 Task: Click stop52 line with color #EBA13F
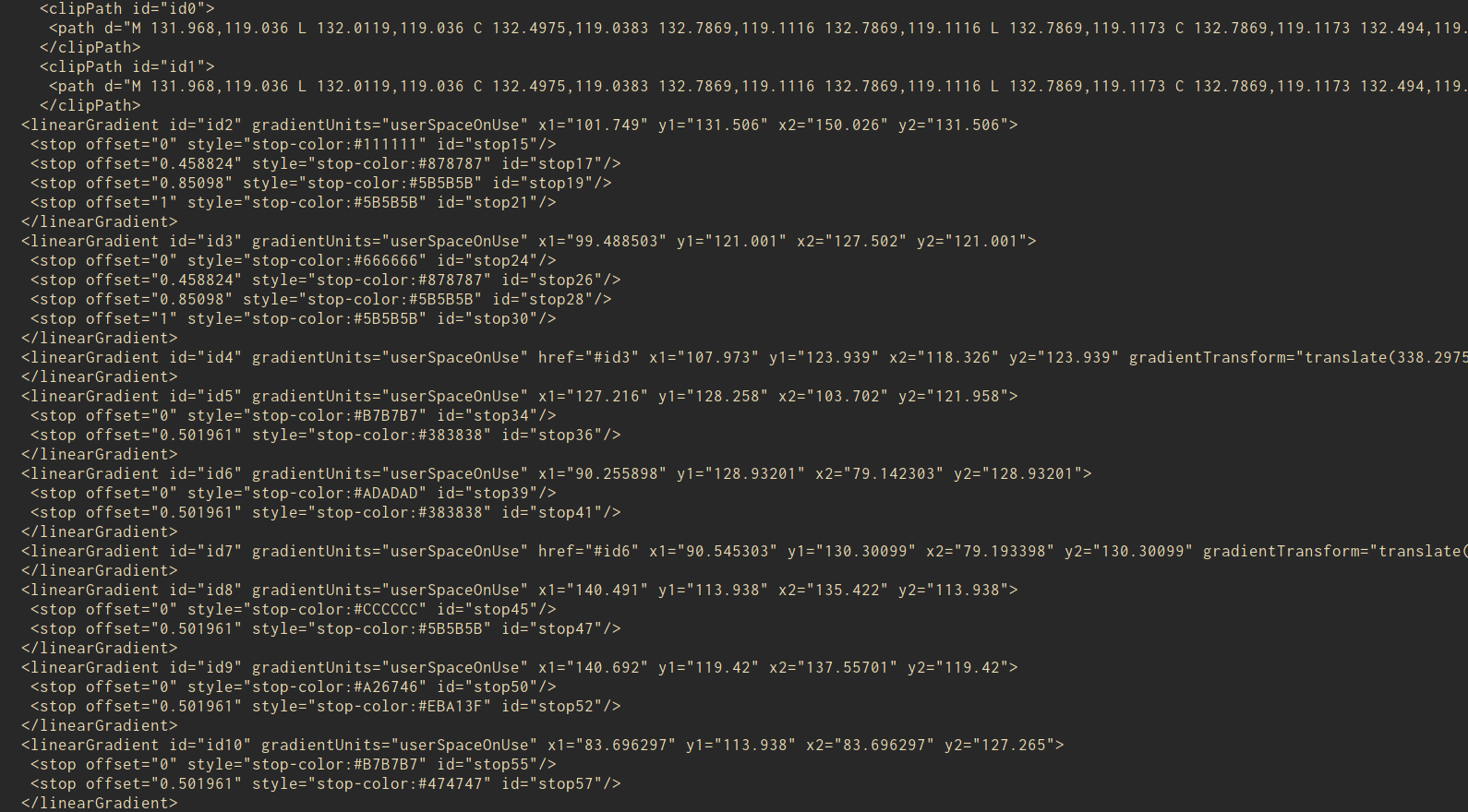pos(325,706)
